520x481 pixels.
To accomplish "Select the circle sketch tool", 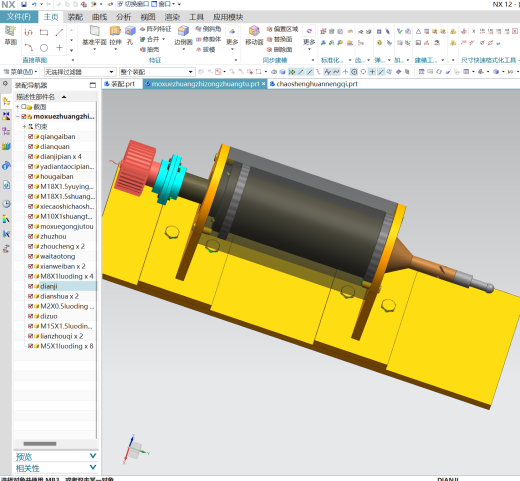I will click(x=44, y=48).
